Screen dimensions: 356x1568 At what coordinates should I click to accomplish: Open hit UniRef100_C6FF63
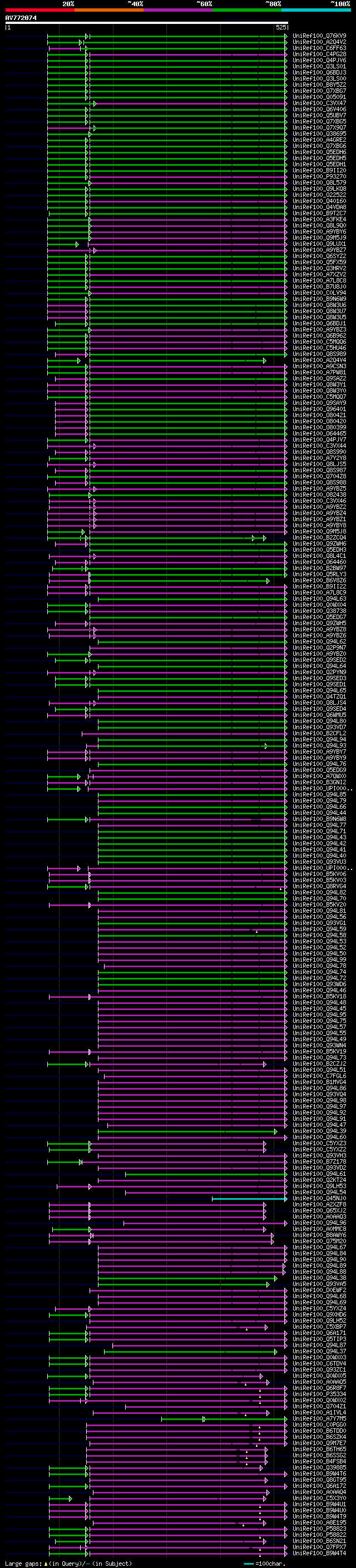point(319,48)
